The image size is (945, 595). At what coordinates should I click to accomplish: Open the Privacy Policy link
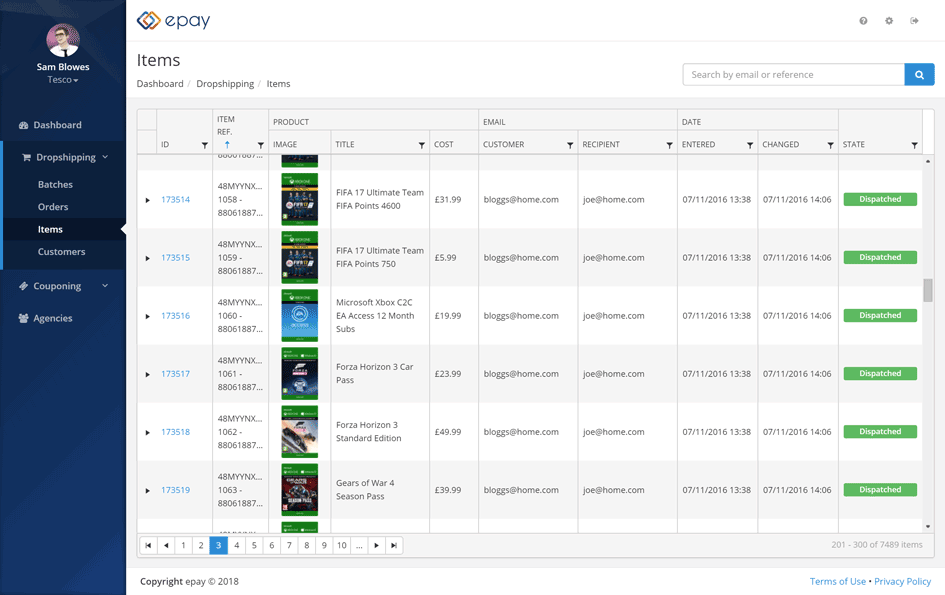pyautogui.click(x=902, y=581)
